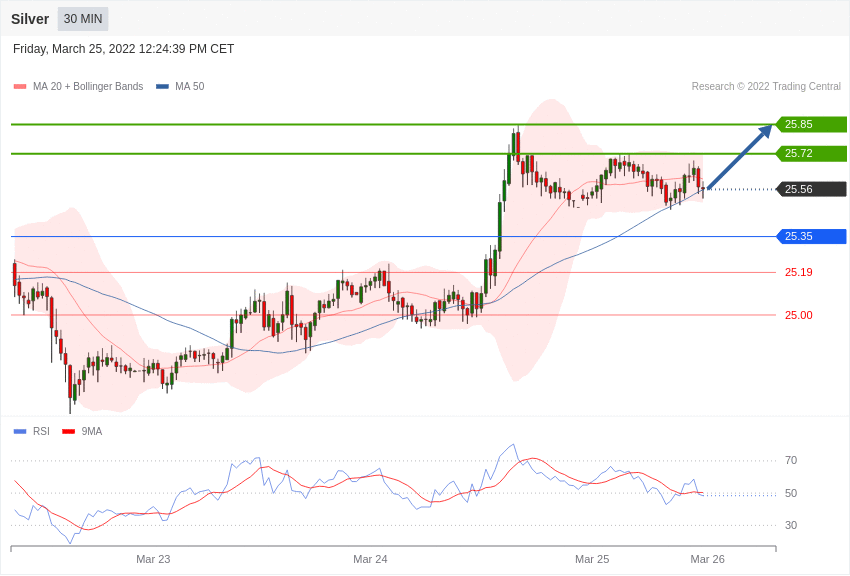
Task: Click the 25.56 current price tag
Action: (x=812, y=189)
